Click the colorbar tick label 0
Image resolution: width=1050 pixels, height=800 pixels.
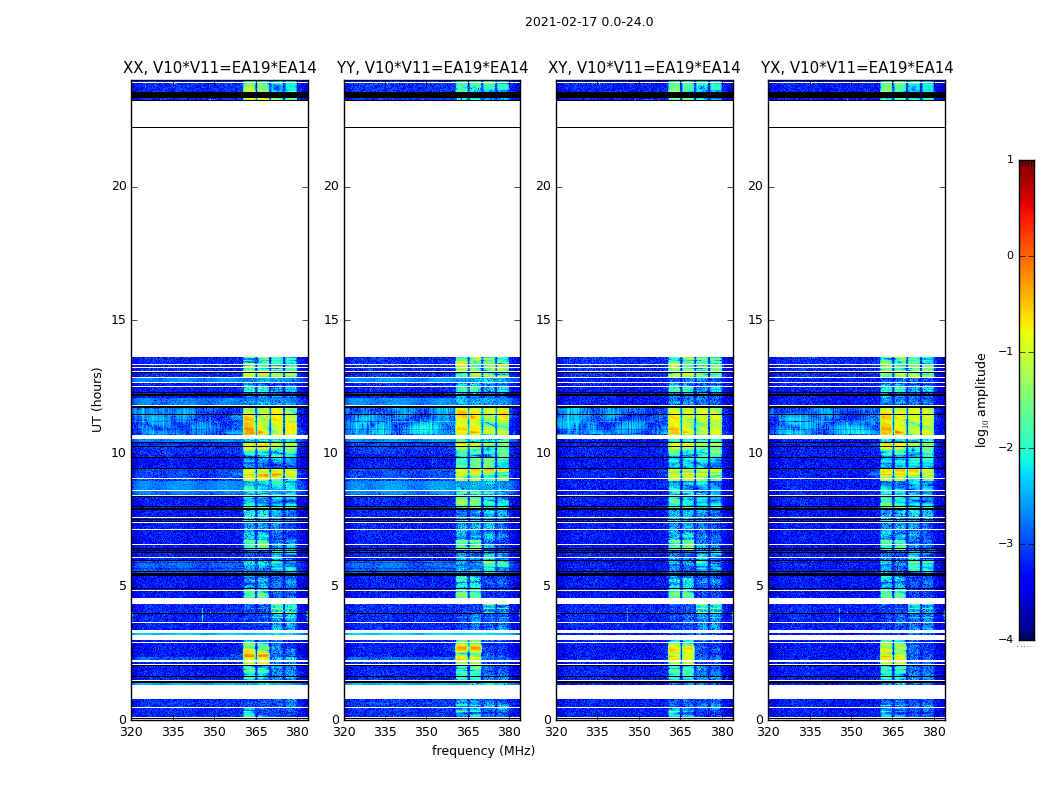1010,256
